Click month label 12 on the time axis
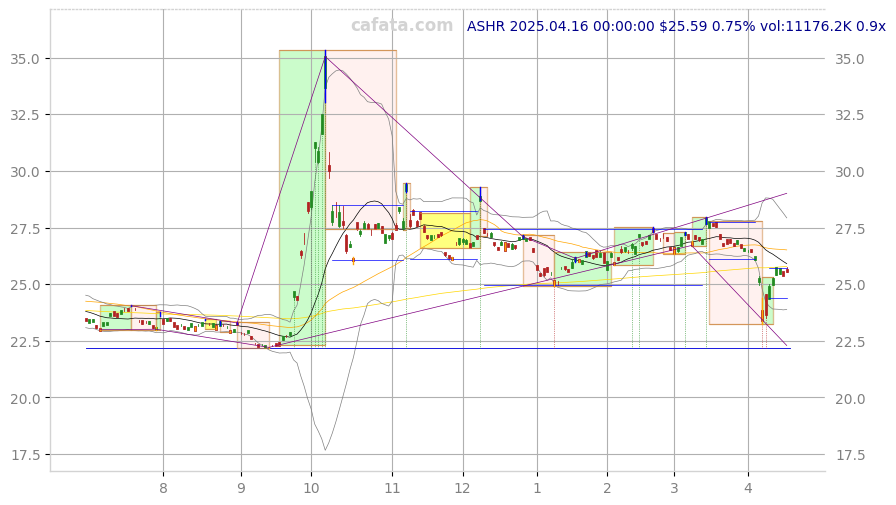The image size is (896, 505). [462, 488]
